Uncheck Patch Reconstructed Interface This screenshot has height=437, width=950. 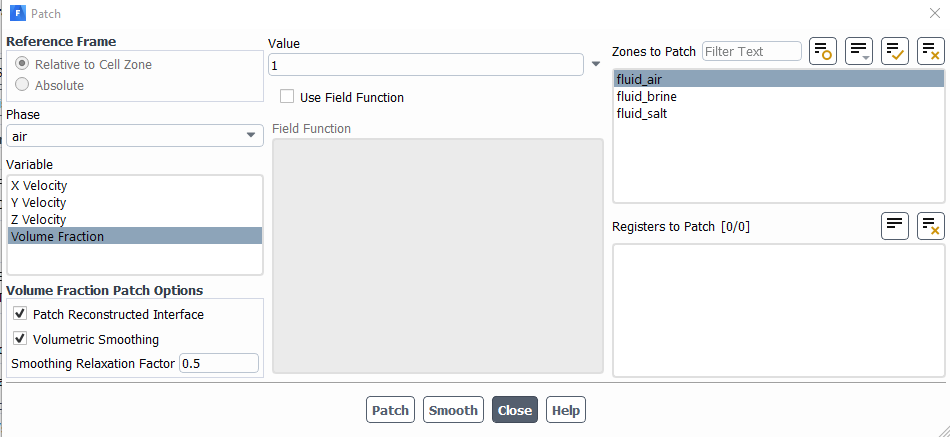[x=21, y=314]
